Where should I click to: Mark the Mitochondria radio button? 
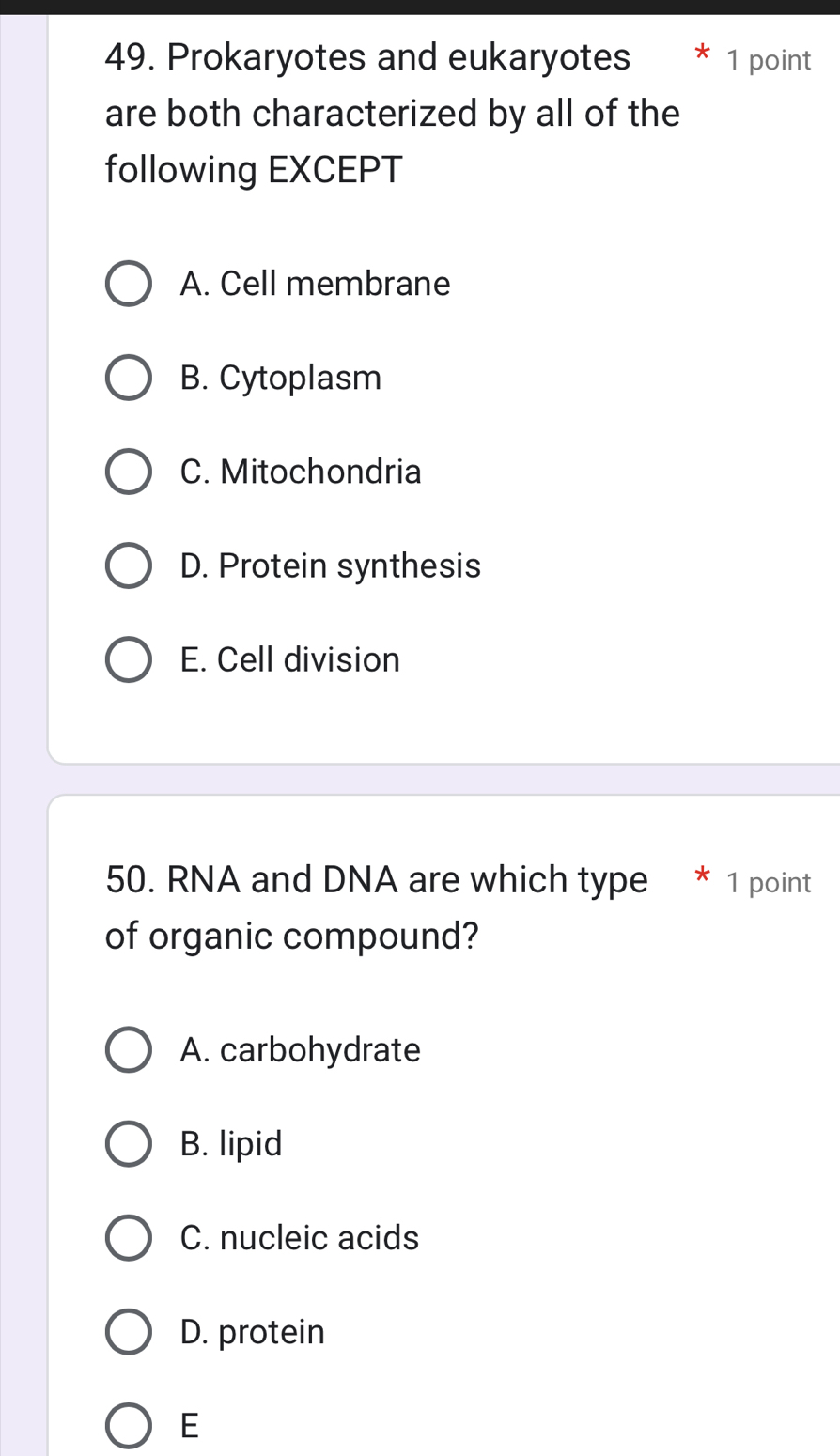point(128,472)
